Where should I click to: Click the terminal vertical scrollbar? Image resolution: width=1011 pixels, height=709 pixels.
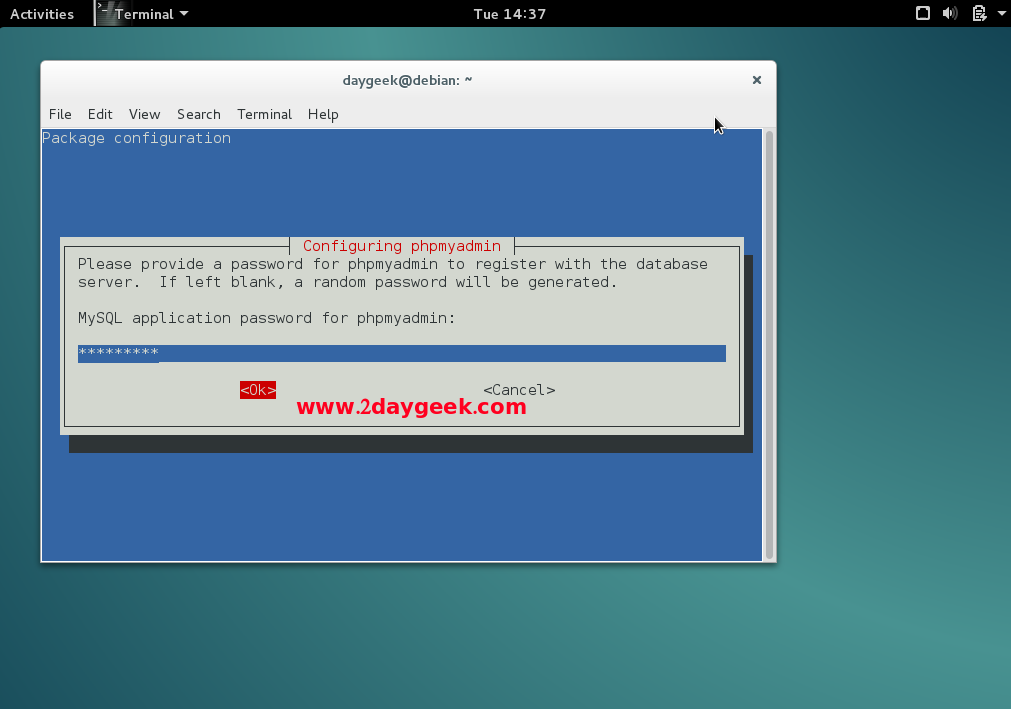tap(769, 345)
